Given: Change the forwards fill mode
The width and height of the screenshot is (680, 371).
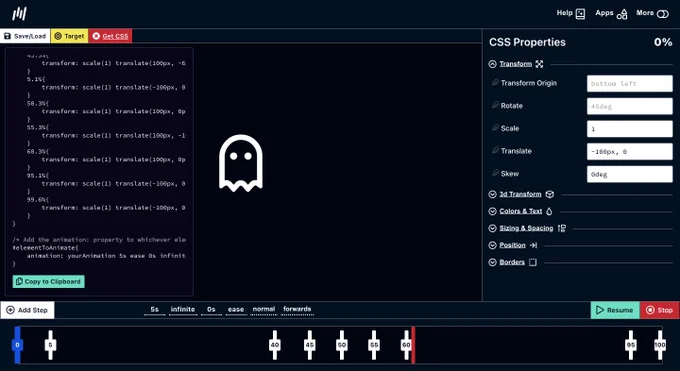Looking at the screenshot, I should click(x=297, y=309).
